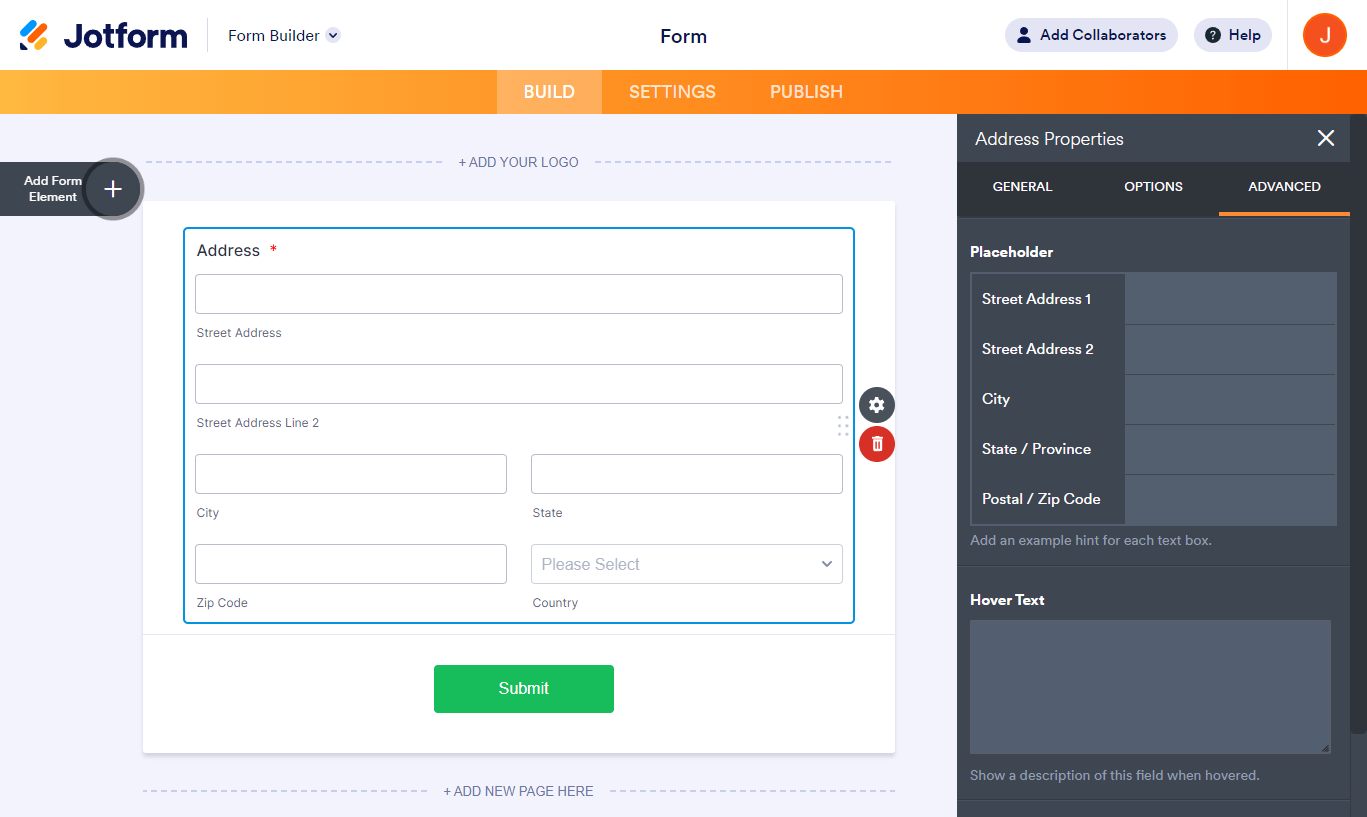Image resolution: width=1367 pixels, height=817 pixels.
Task: Click the State input field
Action: (687, 474)
